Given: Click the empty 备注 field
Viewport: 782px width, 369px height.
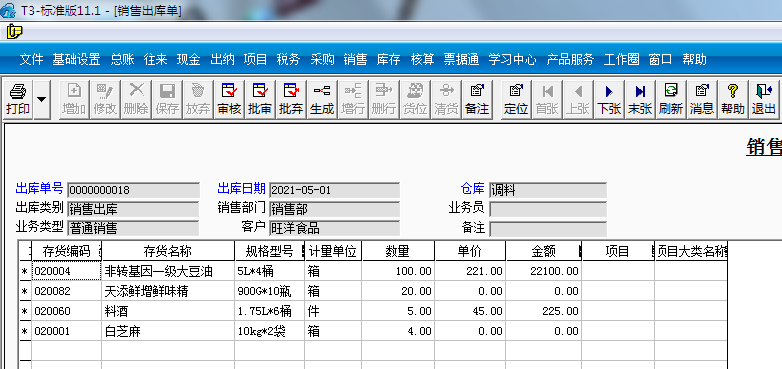Looking at the screenshot, I should 548,228.
